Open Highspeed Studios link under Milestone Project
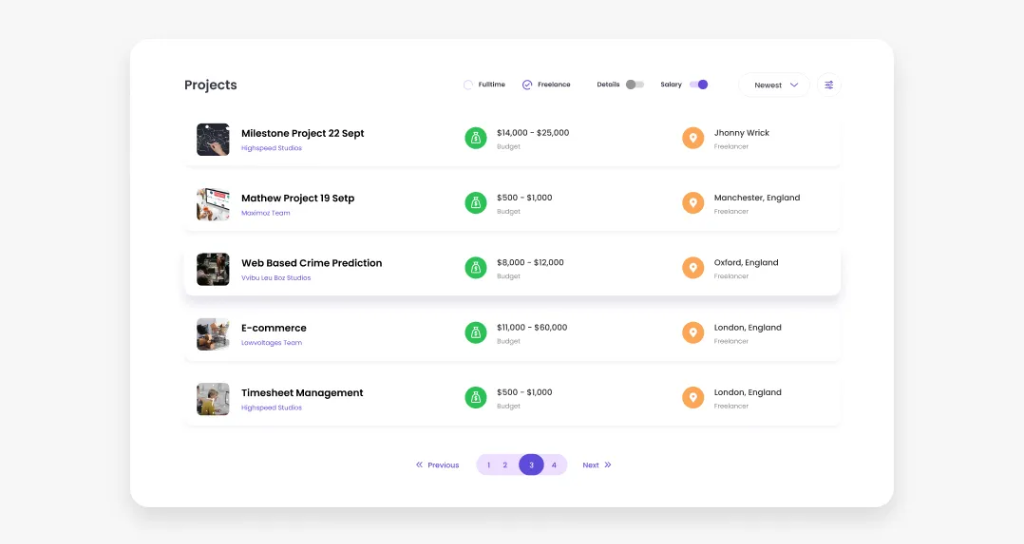 [272, 148]
